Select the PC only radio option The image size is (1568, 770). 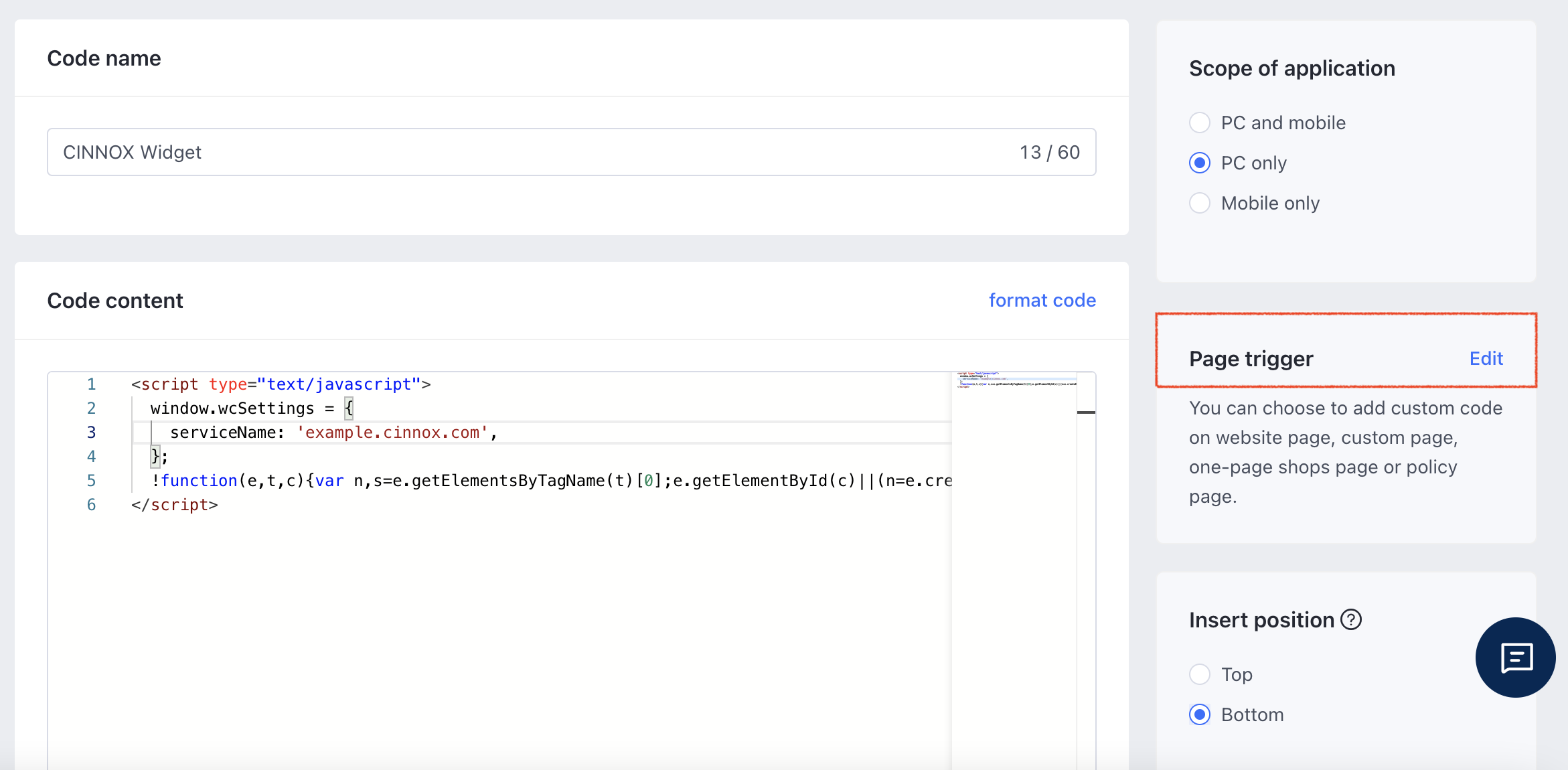(1200, 163)
